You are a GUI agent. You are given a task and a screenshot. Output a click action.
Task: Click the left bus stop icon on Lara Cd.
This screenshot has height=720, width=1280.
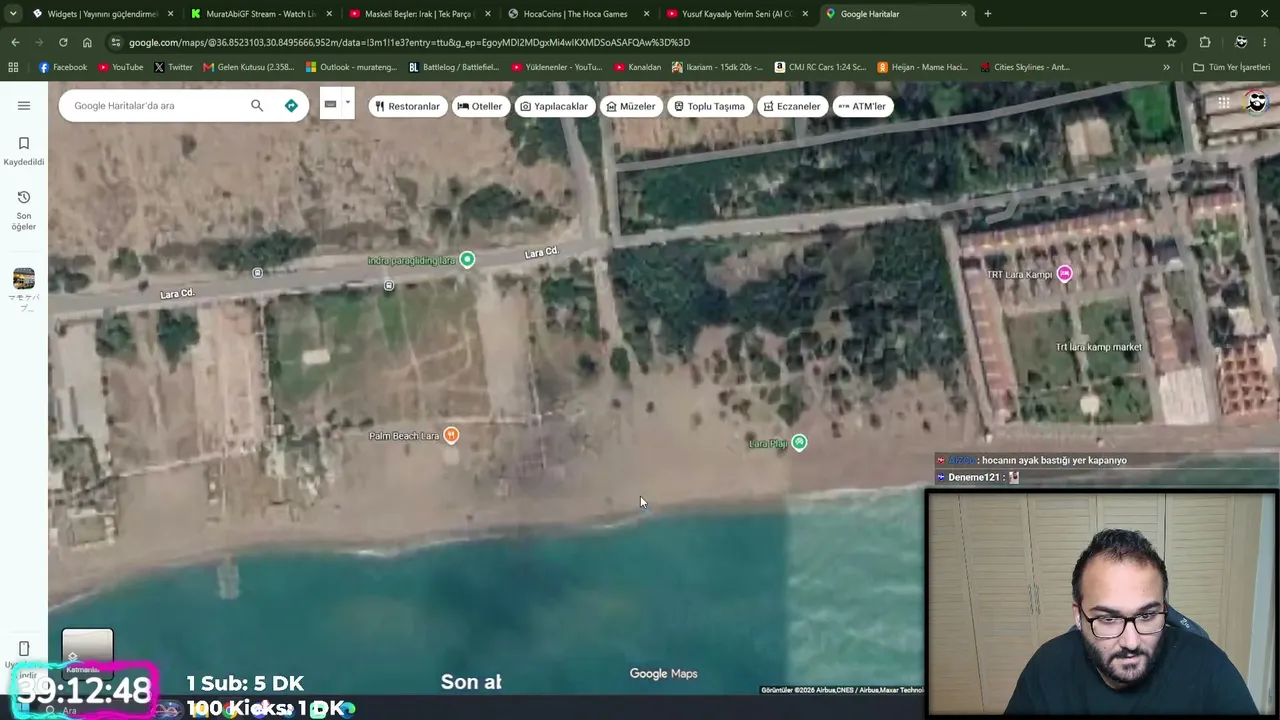[x=257, y=273]
